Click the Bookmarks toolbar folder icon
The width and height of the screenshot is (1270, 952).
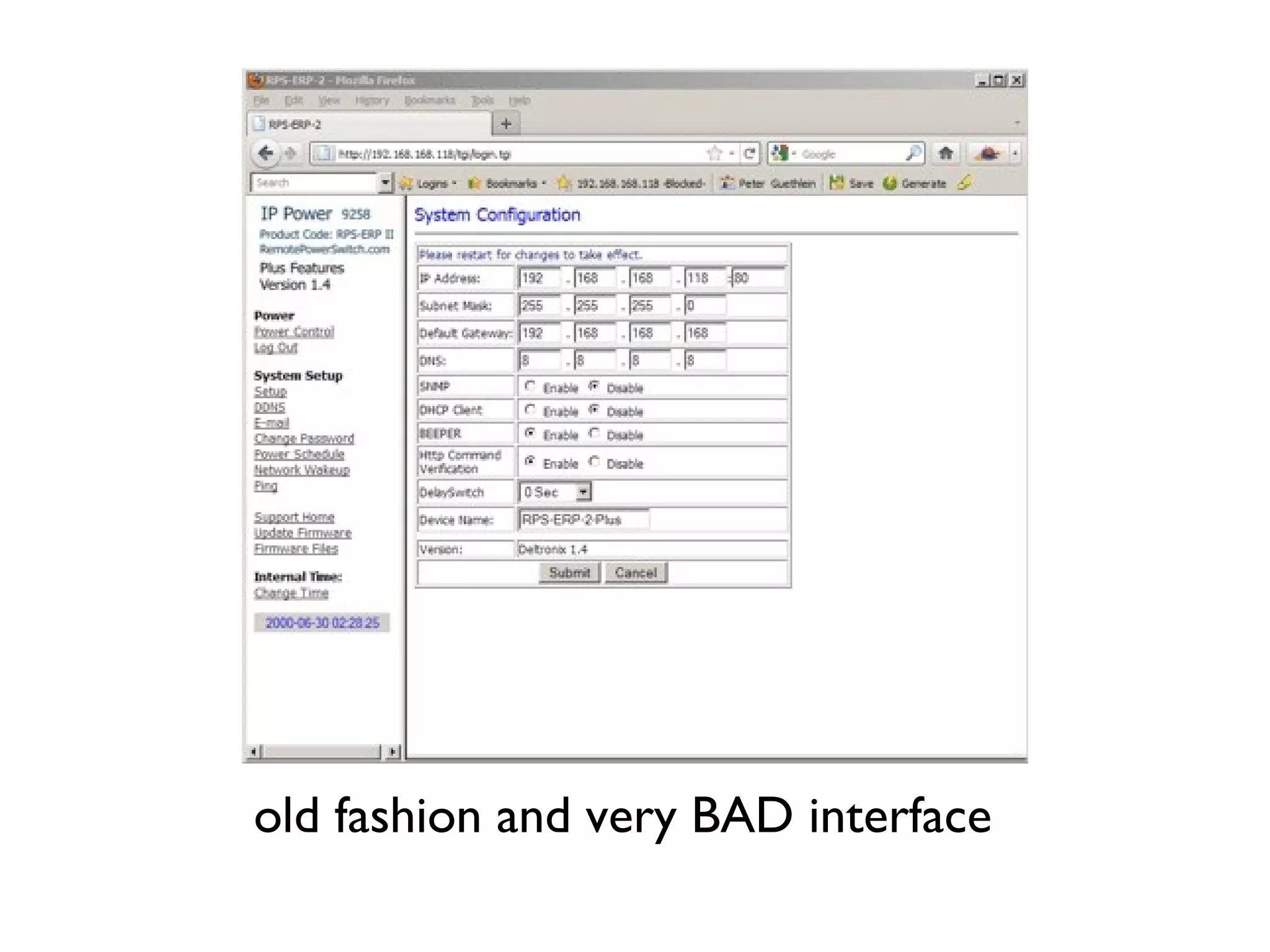coord(474,183)
